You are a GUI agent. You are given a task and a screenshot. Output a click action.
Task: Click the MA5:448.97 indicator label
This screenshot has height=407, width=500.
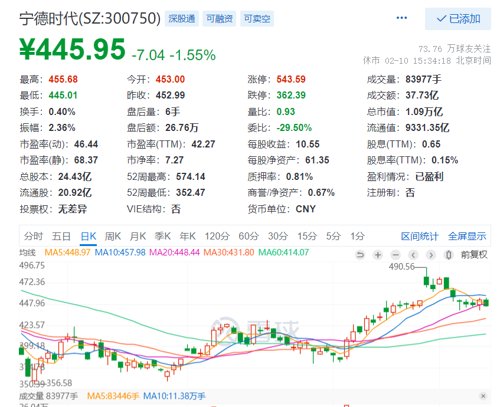pos(67,252)
